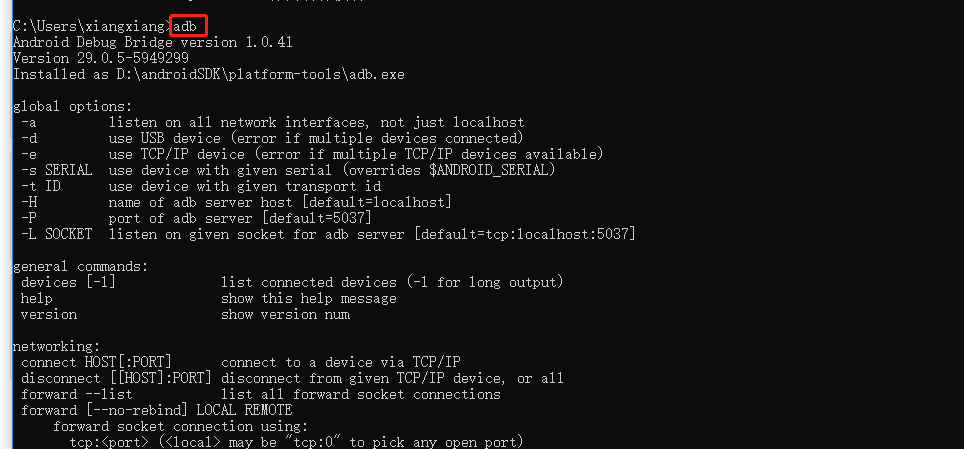Click the forward --list command line

pos(261,394)
